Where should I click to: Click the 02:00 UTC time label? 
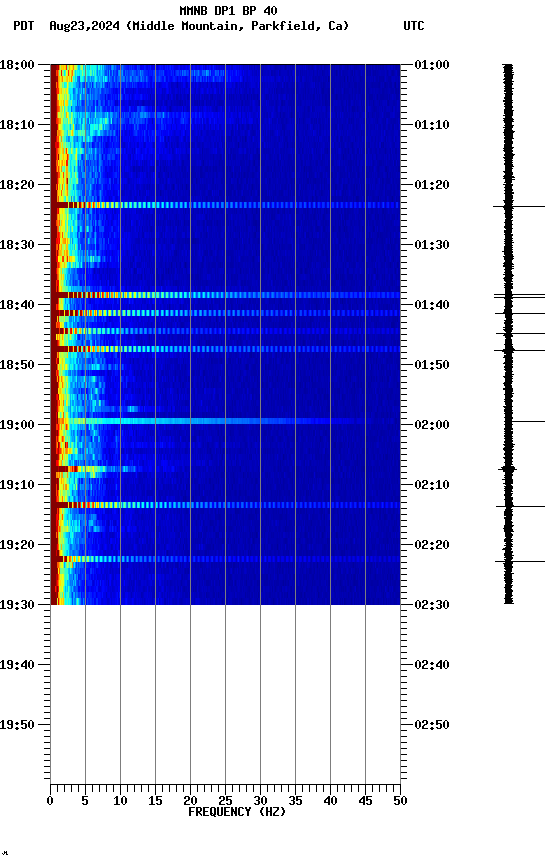pyautogui.click(x=432, y=425)
